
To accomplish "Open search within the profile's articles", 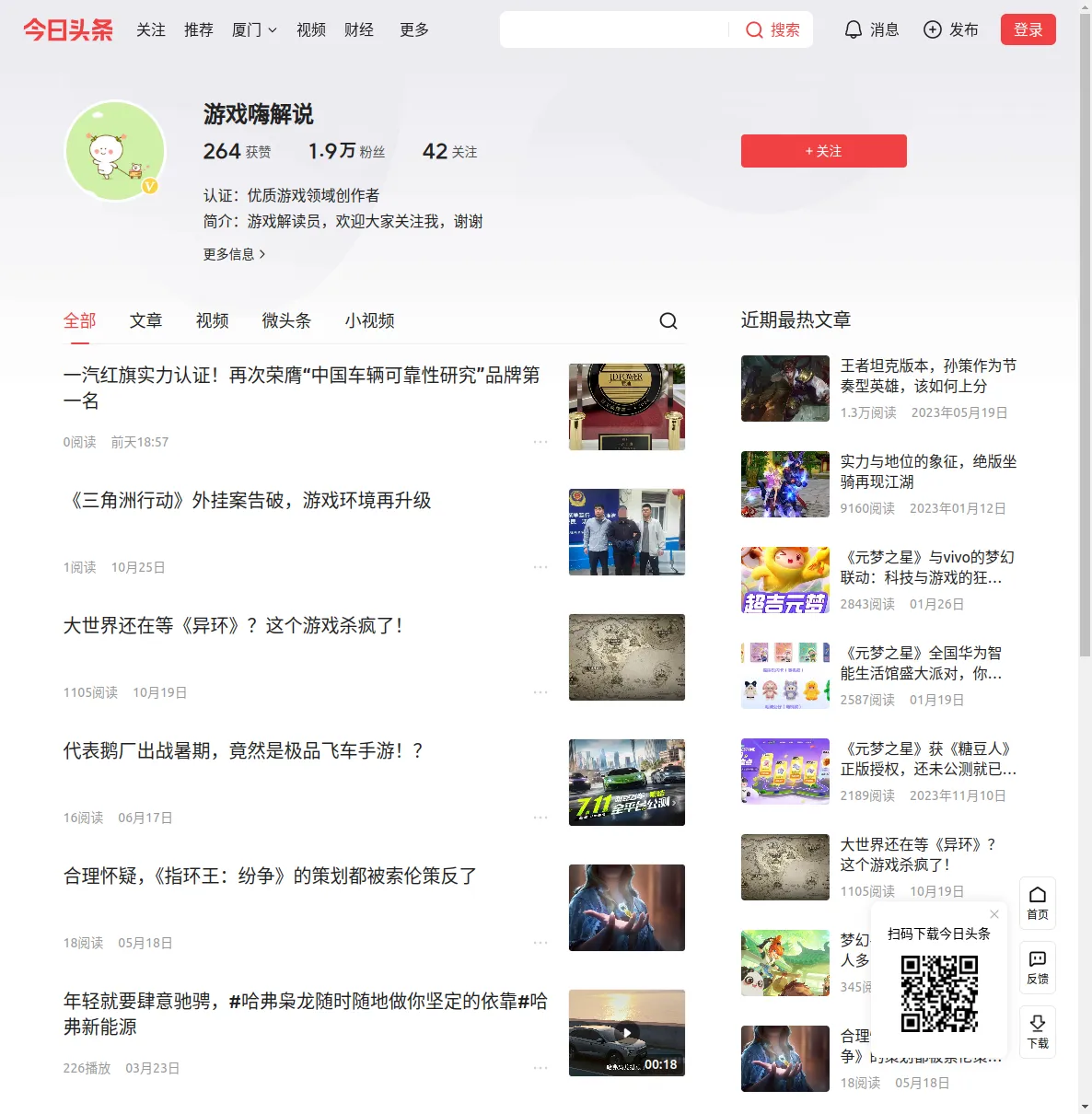I will pos(668,320).
